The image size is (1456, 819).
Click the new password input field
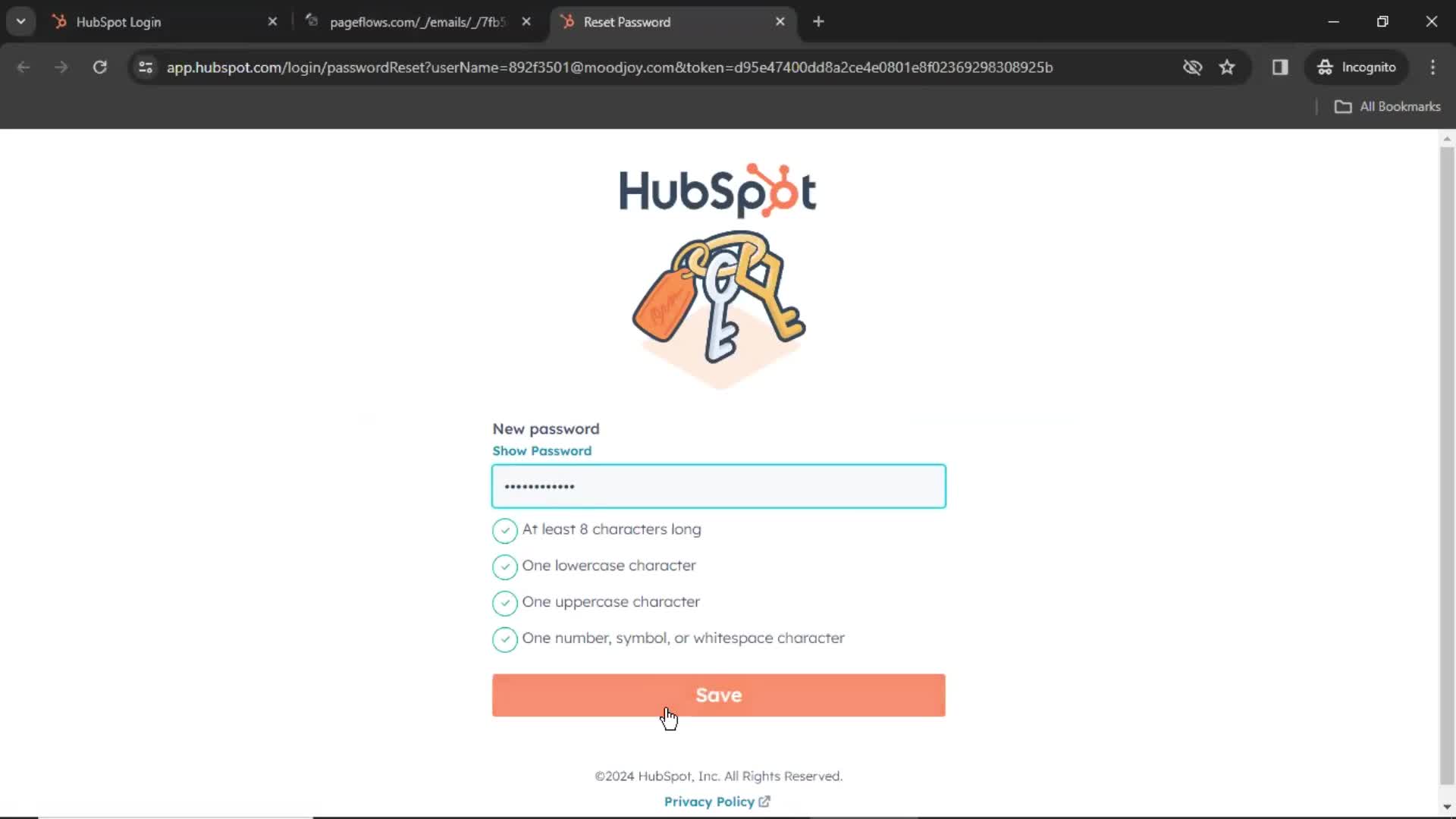[x=718, y=485]
